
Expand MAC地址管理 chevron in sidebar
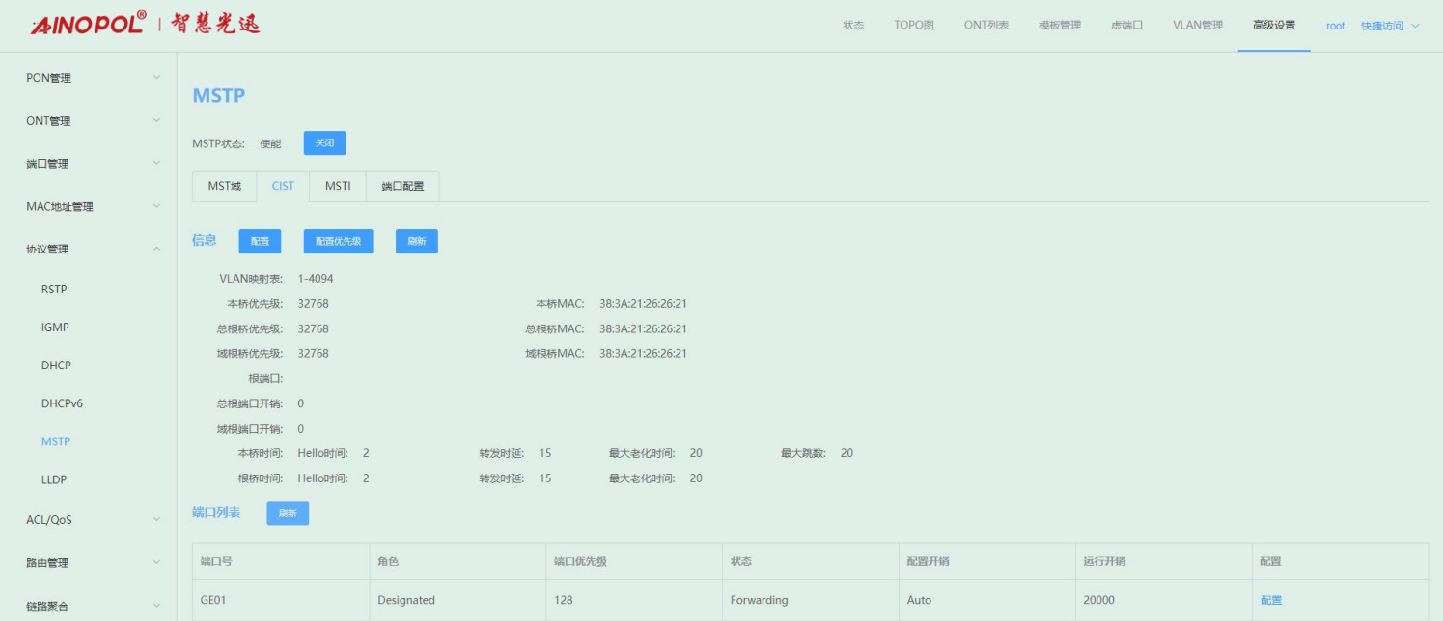156,207
